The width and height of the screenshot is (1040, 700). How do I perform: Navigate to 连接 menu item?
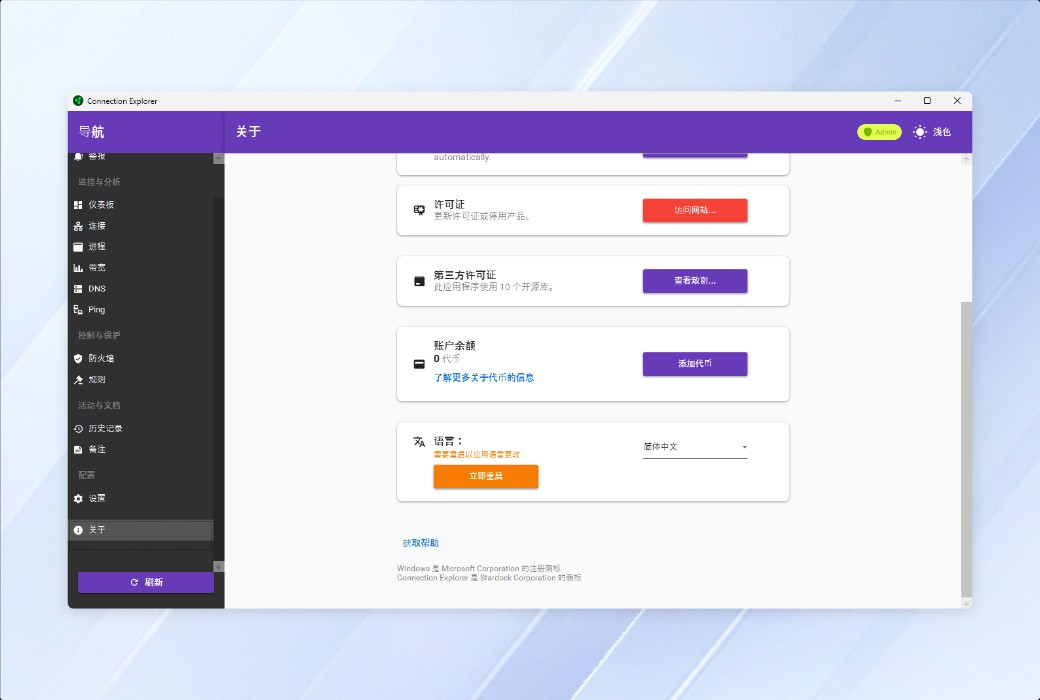pyautogui.click(x=141, y=226)
